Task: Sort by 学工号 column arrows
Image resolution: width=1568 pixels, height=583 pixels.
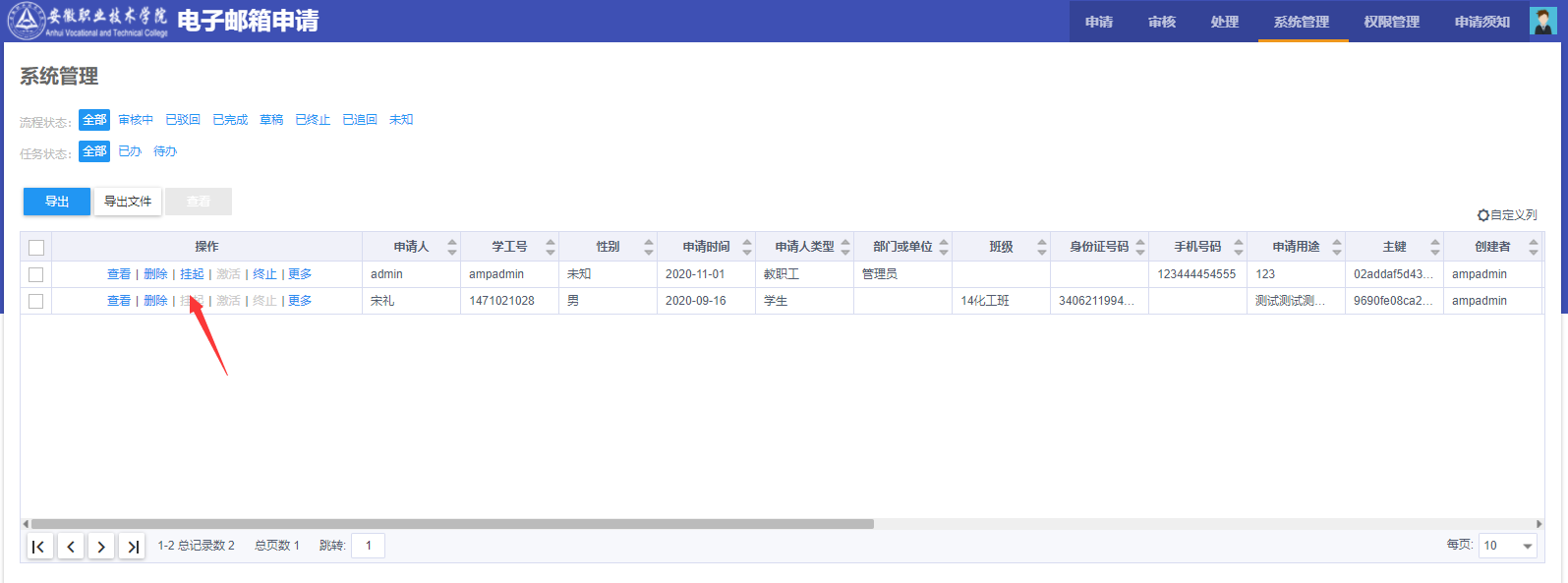Action: click(x=551, y=247)
